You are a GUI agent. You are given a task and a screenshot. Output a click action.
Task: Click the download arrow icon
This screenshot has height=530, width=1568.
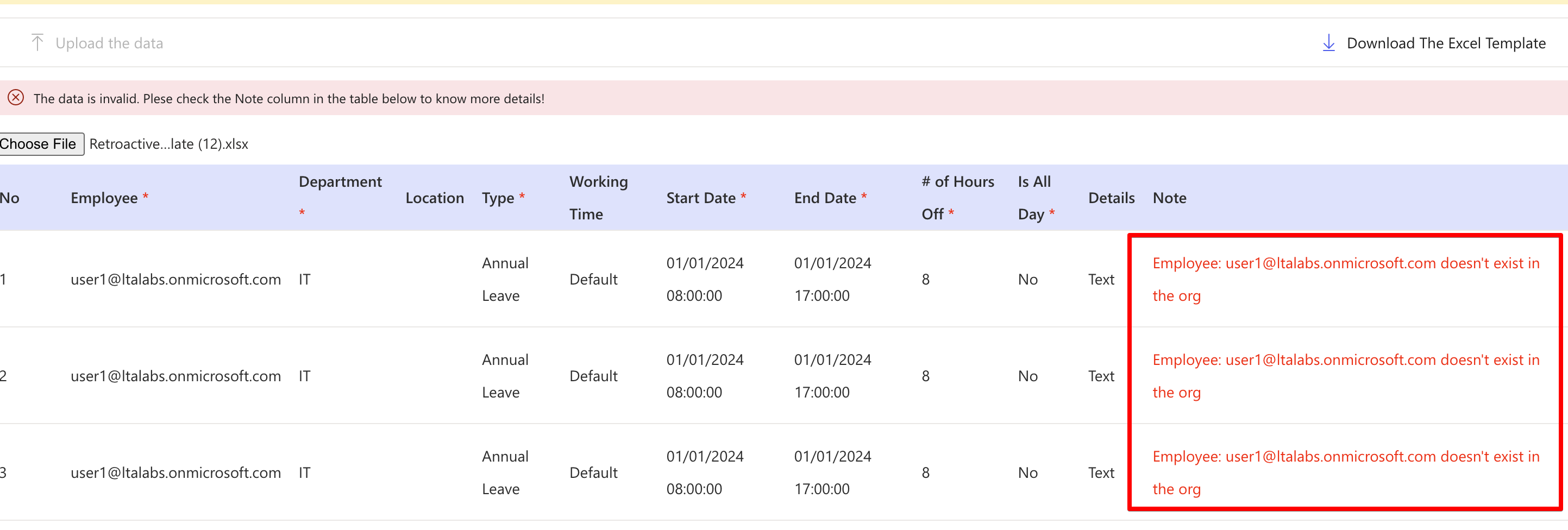click(x=1328, y=42)
